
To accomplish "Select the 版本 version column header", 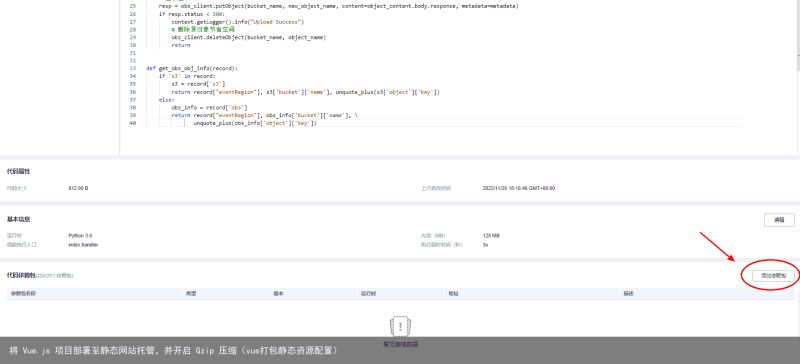I will (279, 294).
